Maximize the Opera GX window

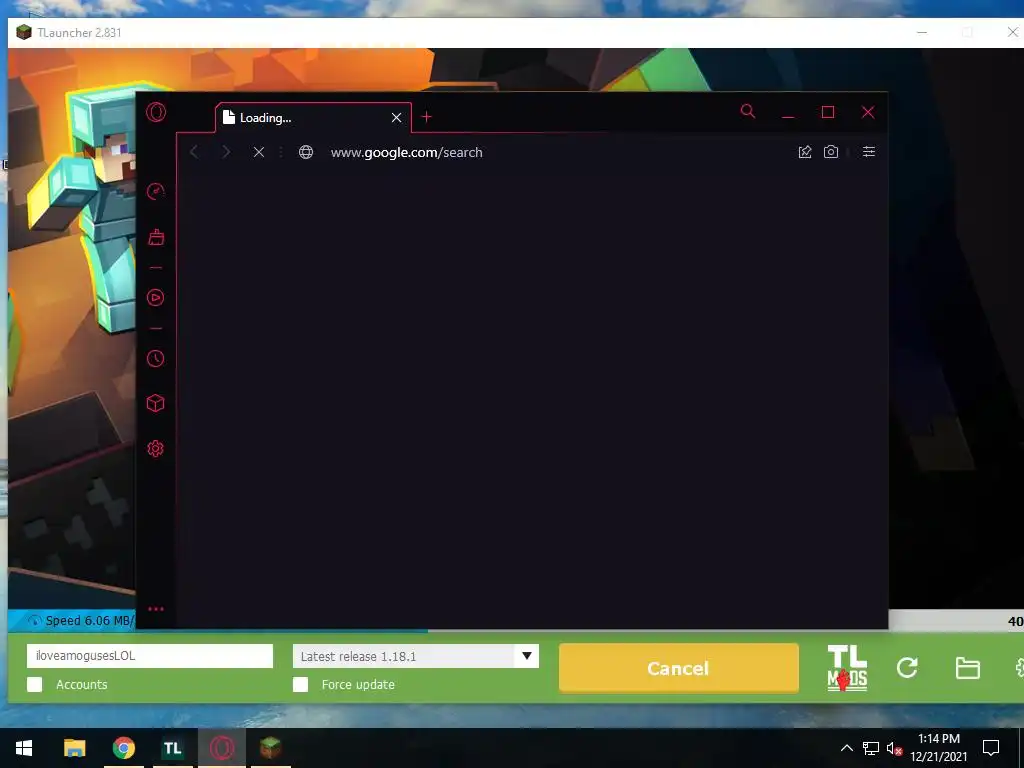pos(828,112)
